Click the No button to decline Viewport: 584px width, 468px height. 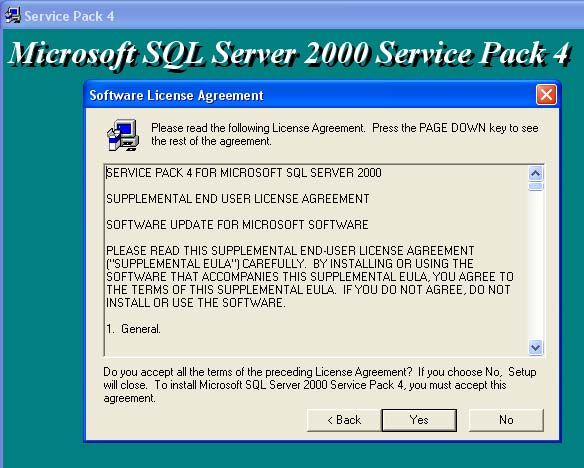click(x=506, y=420)
